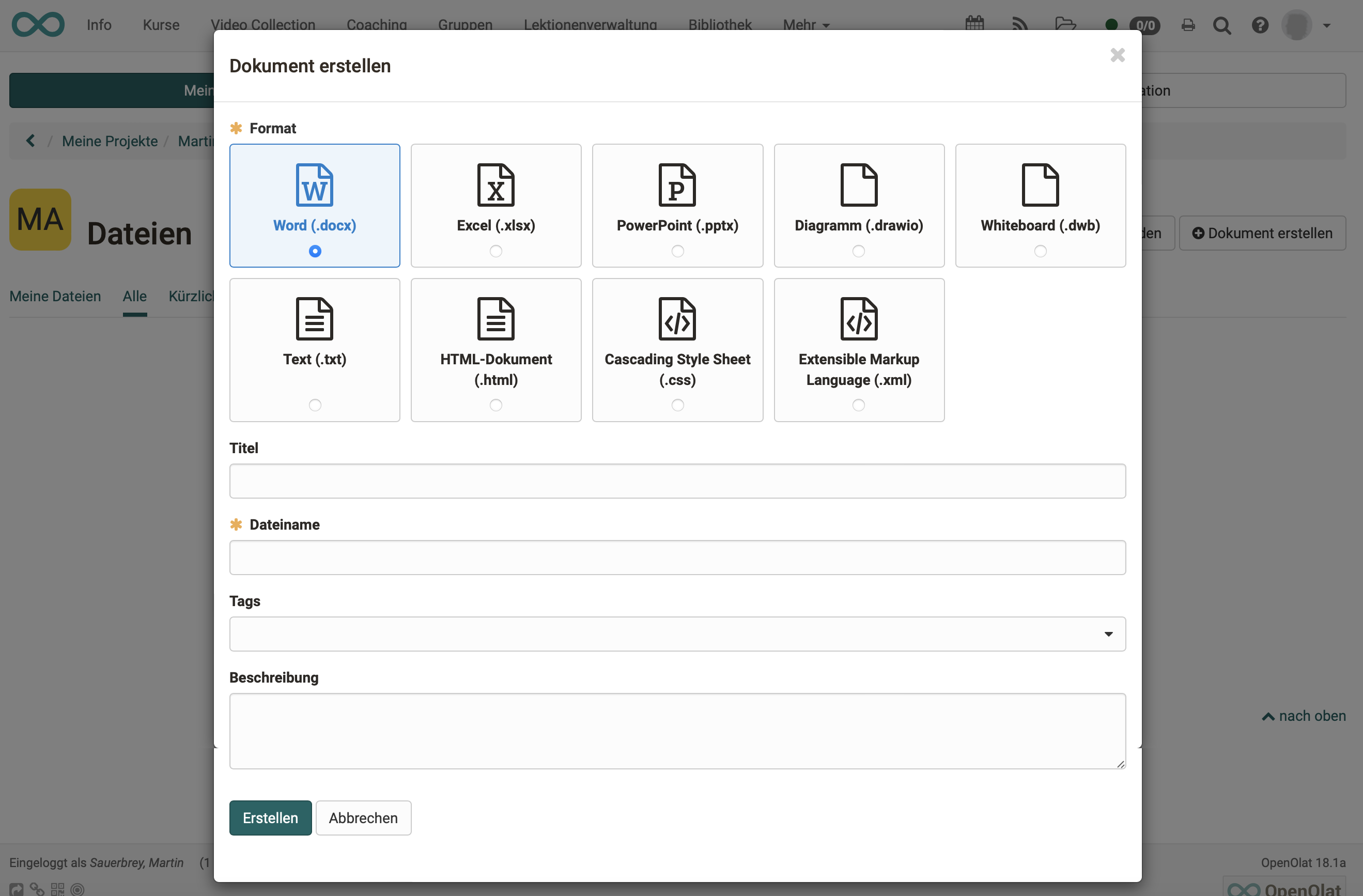Click the Erstellen button to create document
1363x896 pixels.
click(271, 818)
